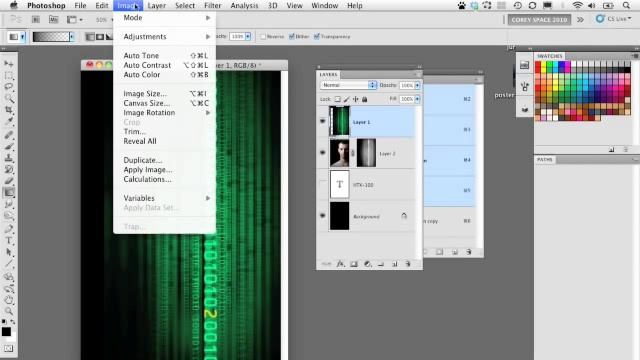Choose Auto Tone from menu
The height and width of the screenshot is (360, 640).
164,56
